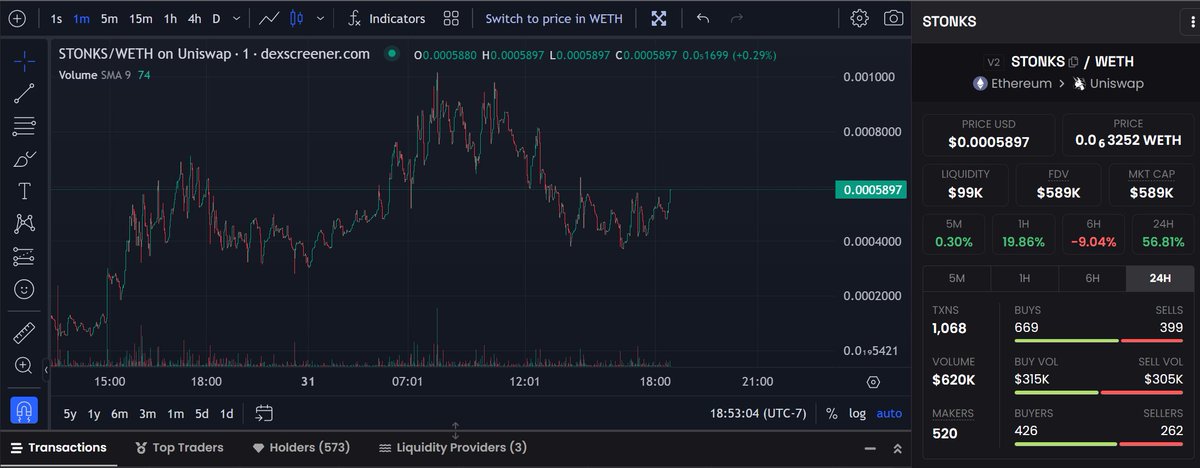Click the Volume SMA 9 indicator label
This screenshot has height=468, width=1200.
click(x=96, y=74)
